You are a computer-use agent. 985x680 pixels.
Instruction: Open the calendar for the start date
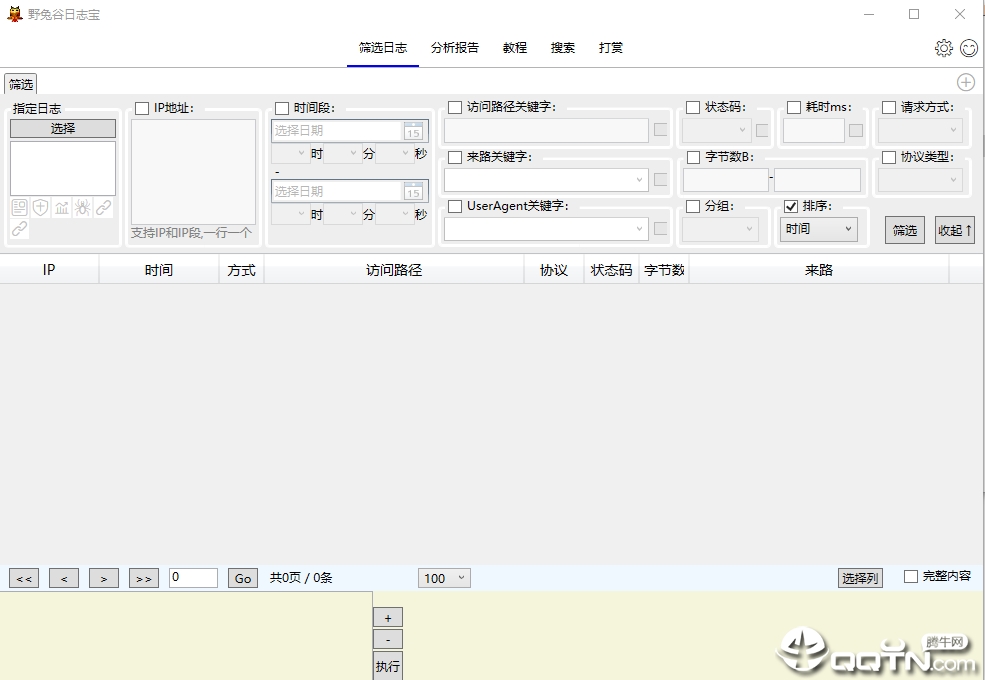(x=413, y=131)
